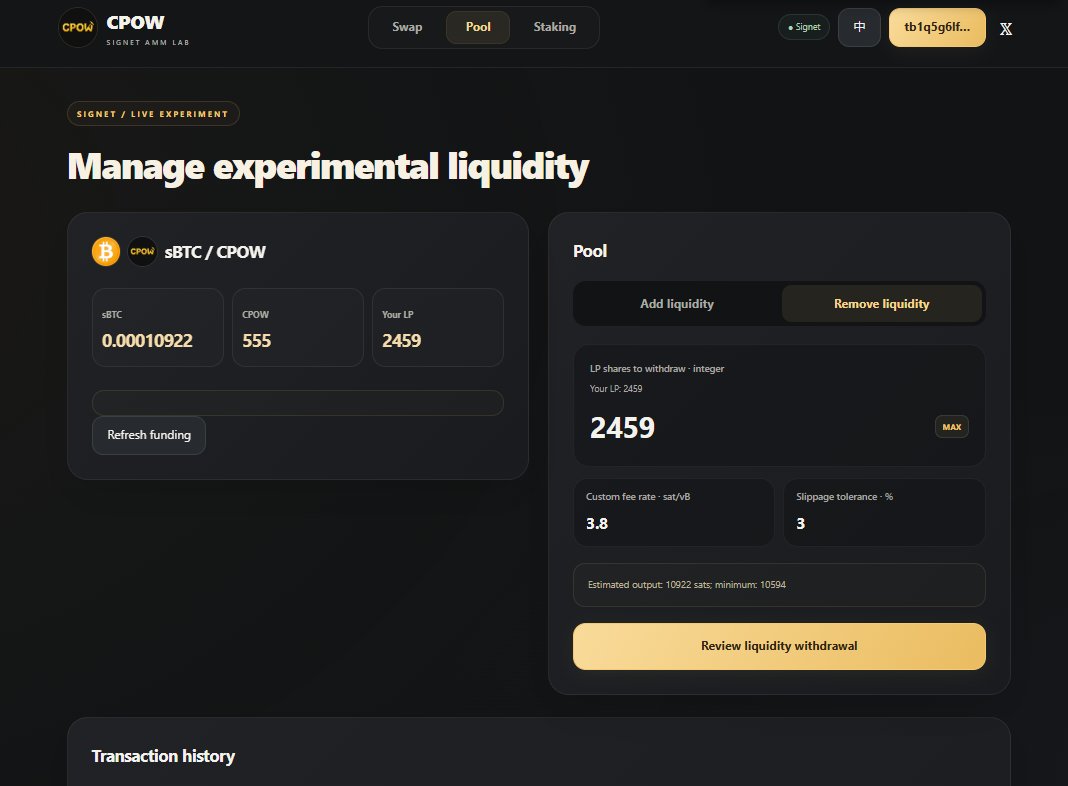The height and width of the screenshot is (786, 1068).
Task: Click the Manage experimental liquidity heading
Action: click(x=328, y=168)
